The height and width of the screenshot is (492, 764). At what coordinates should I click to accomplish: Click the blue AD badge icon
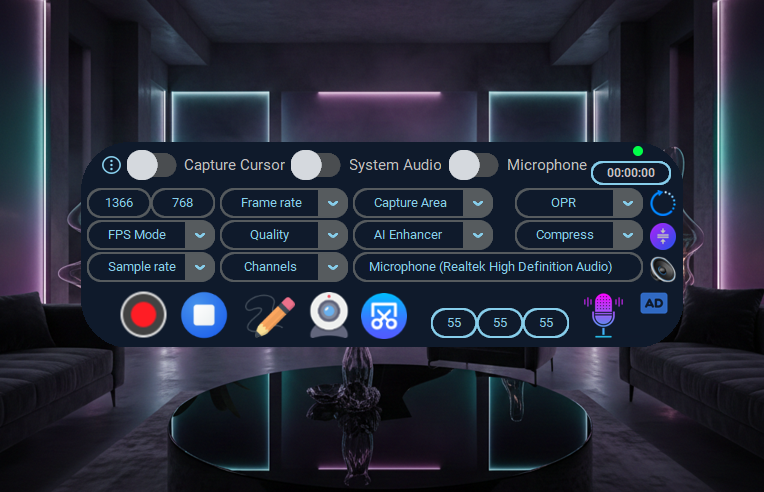[x=654, y=303]
